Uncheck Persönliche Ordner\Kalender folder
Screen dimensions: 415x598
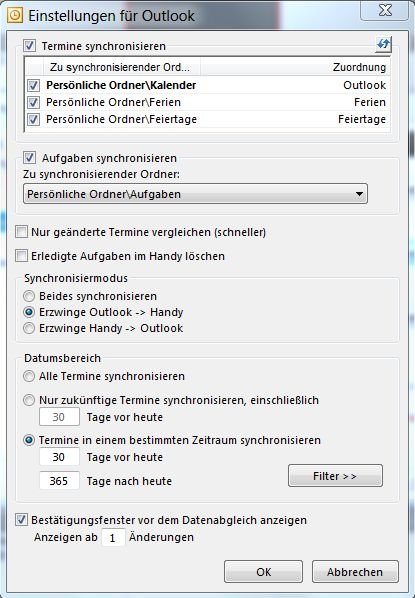coord(34,85)
